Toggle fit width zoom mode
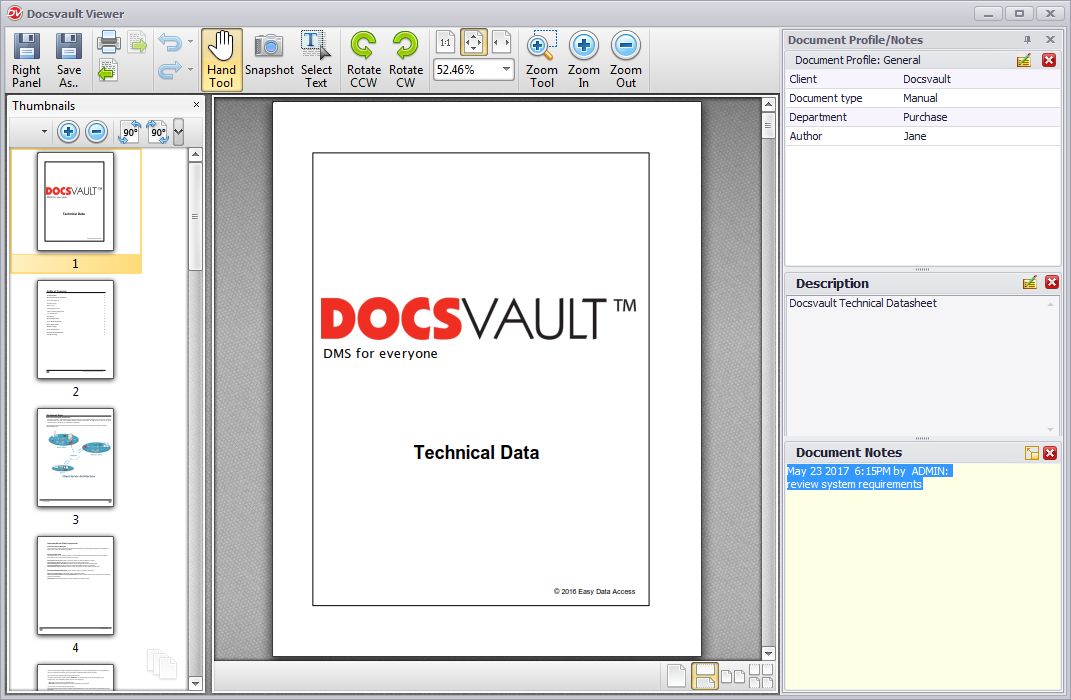The image size is (1071, 700). pyautogui.click(x=501, y=42)
